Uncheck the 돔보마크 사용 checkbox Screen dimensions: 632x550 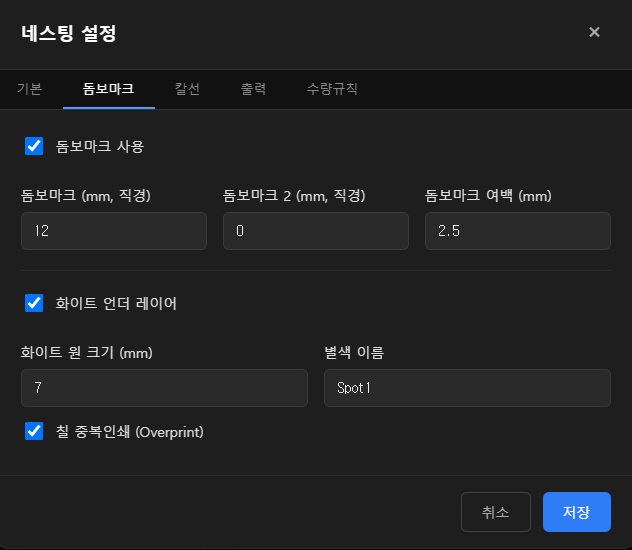34,146
